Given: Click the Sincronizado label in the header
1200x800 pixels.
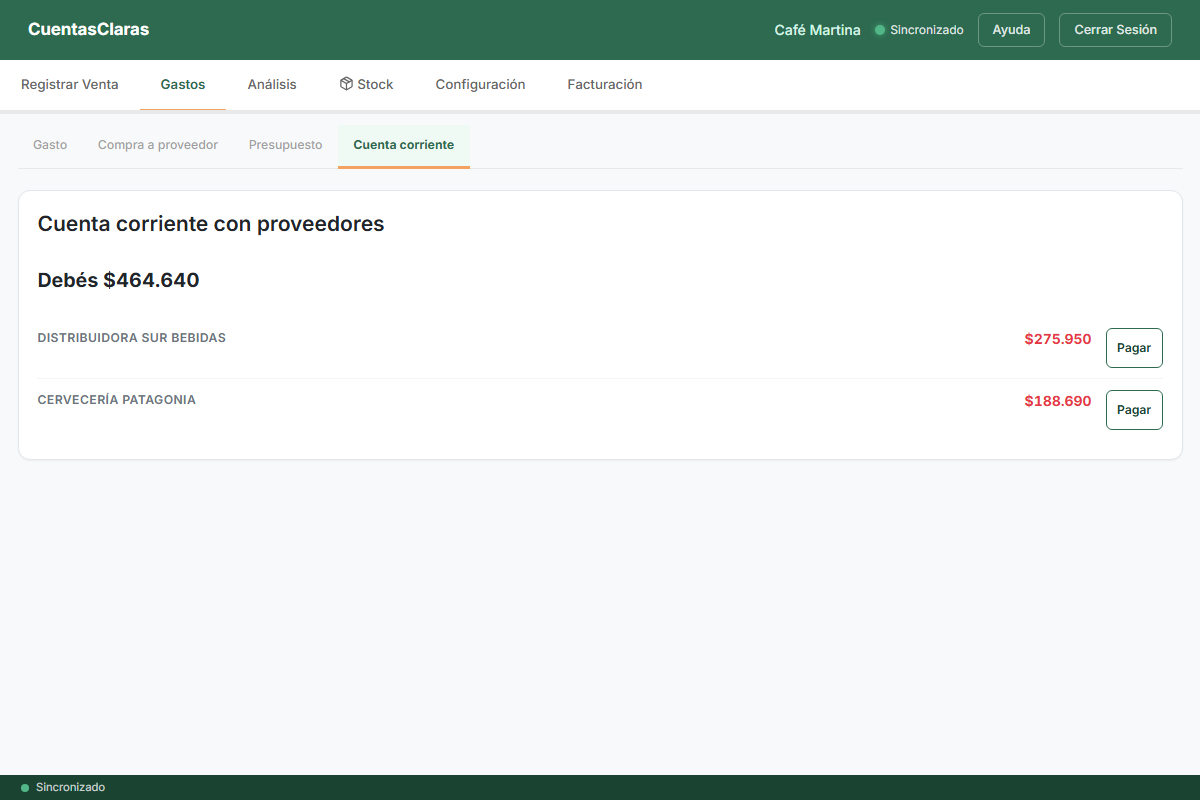Looking at the screenshot, I should [927, 30].
